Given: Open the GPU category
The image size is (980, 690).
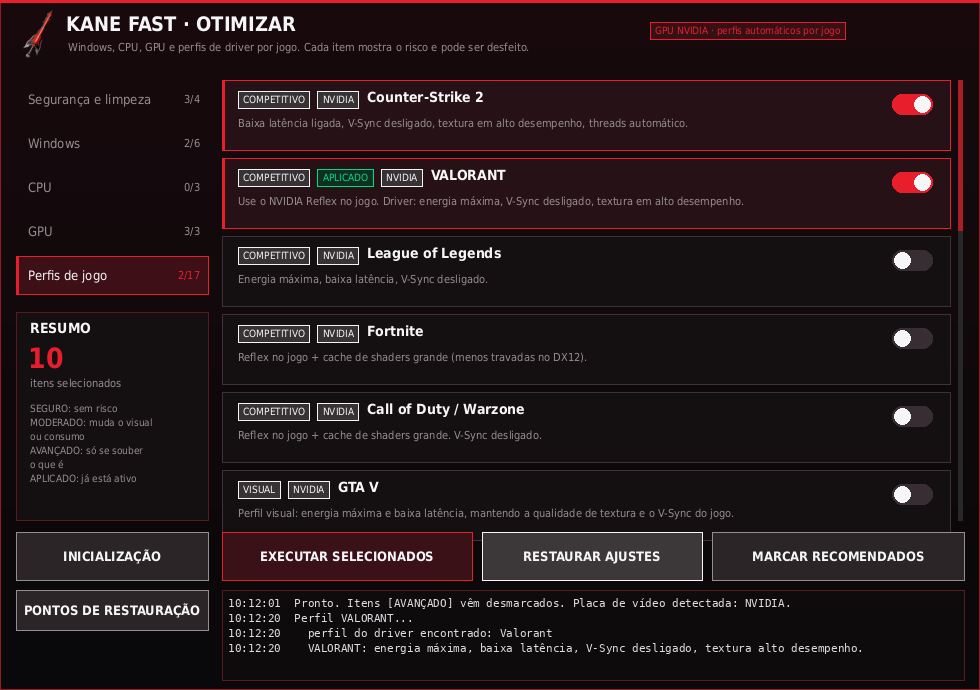Looking at the screenshot, I should tap(112, 231).
